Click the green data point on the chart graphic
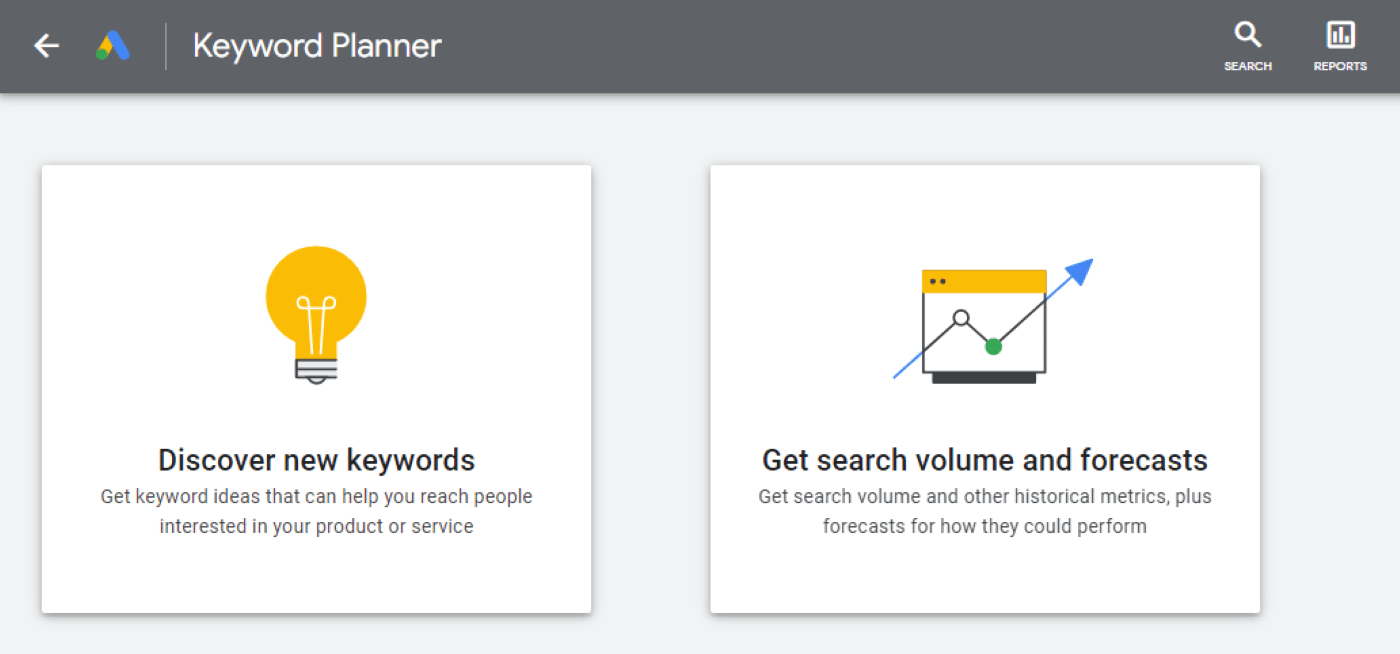This screenshot has width=1400, height=654. 993,346
